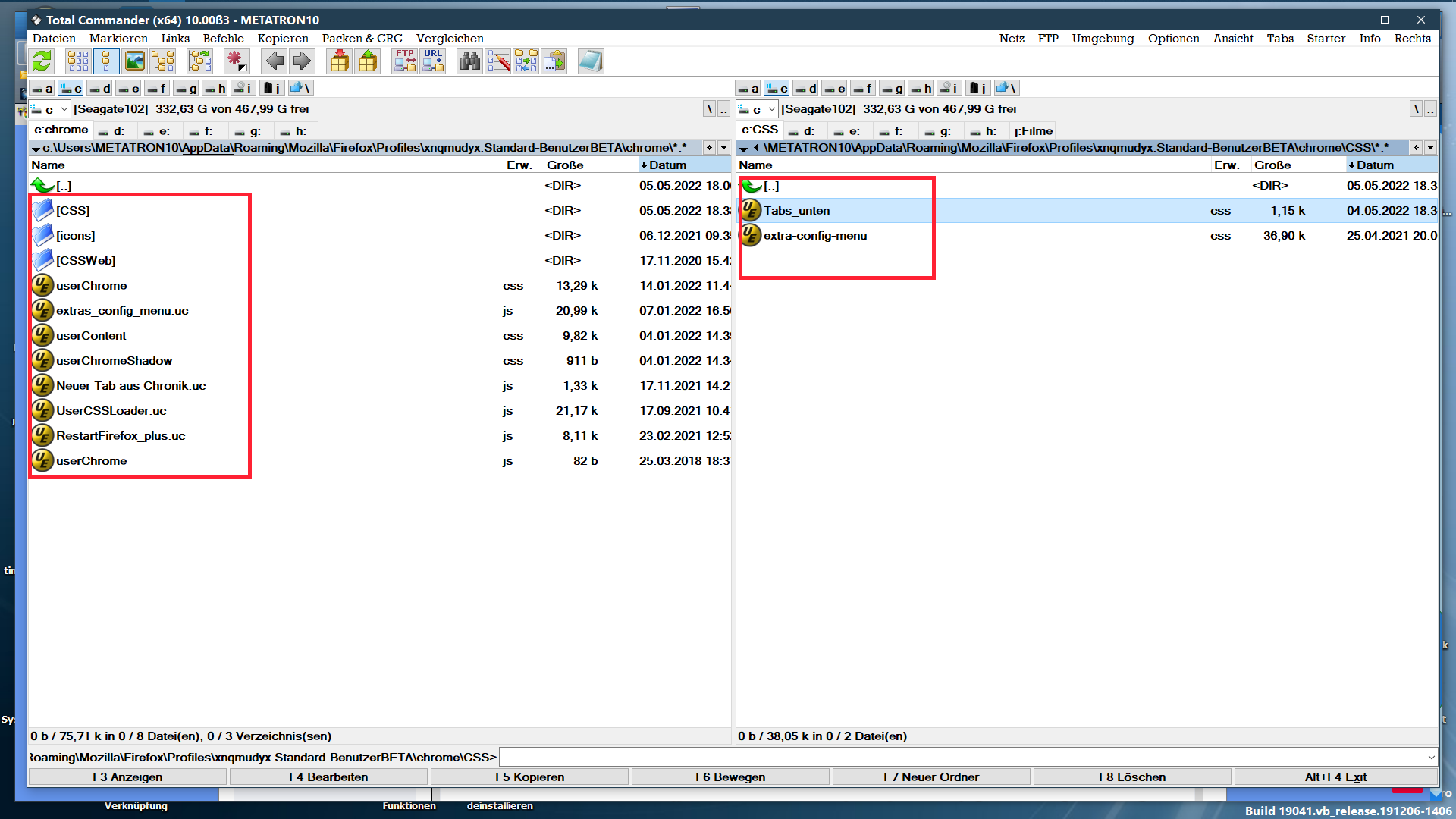
Task: Toggle the left panel drive d button
Action: [99, 89]
